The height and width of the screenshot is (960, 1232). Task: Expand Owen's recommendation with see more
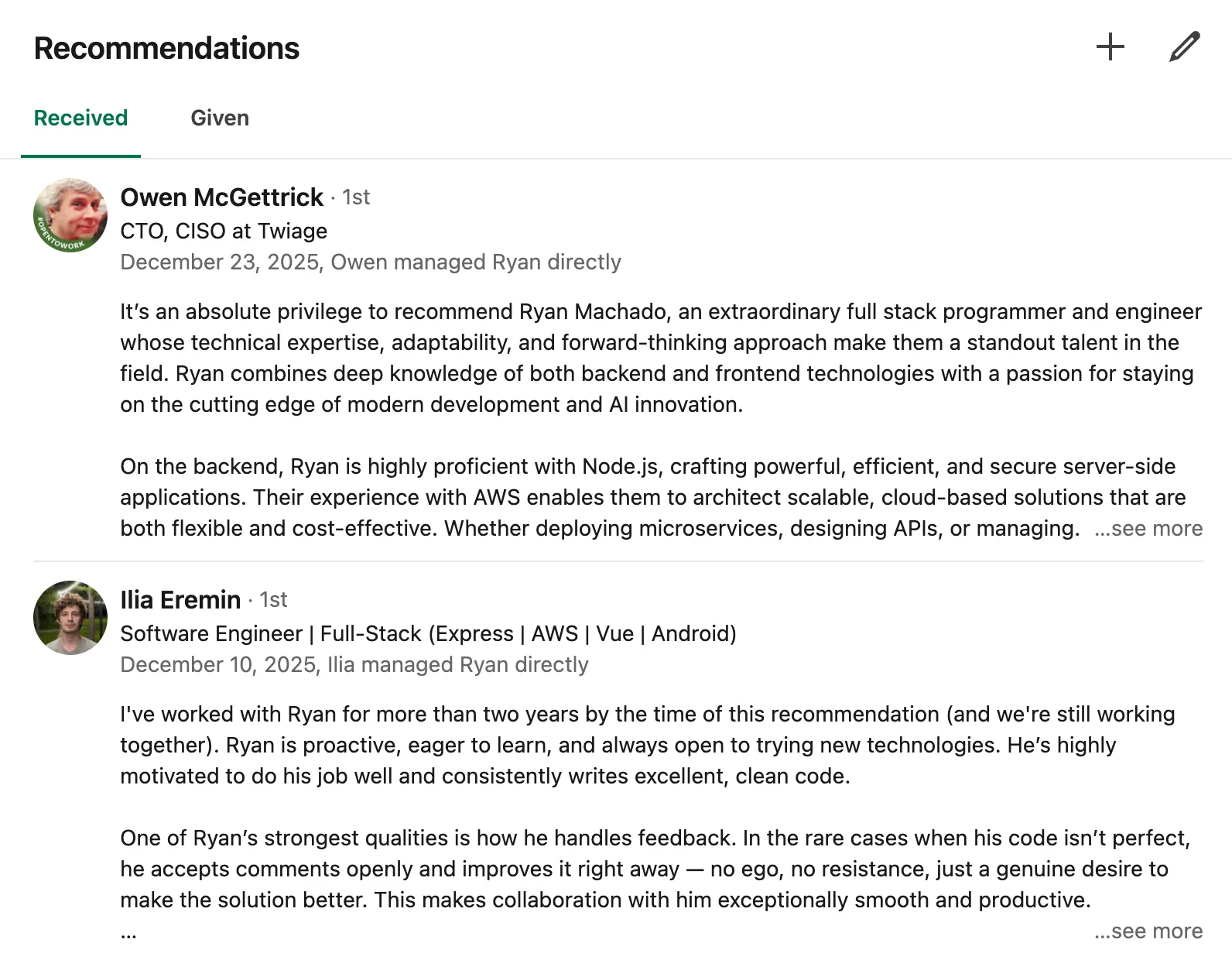pos(1148,528)
